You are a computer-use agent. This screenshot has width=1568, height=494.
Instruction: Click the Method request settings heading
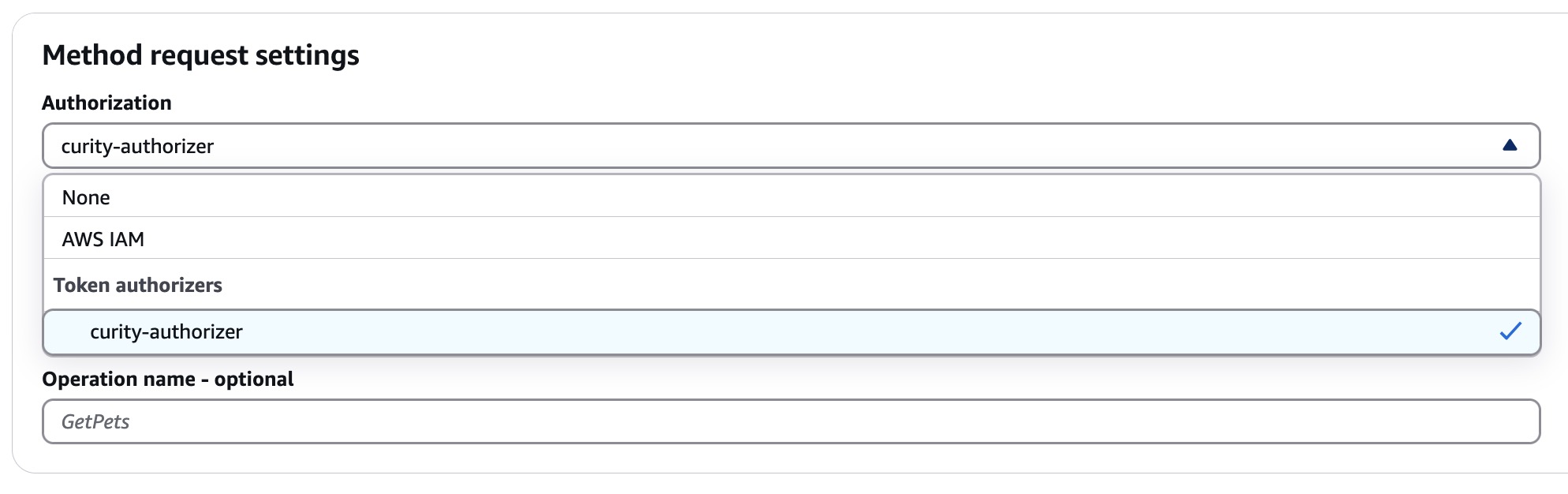click(x=202, y=55)
